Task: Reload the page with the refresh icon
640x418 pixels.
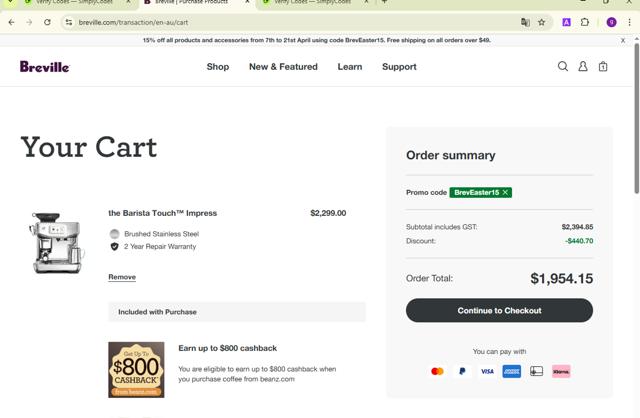Action: coord(47,22)
